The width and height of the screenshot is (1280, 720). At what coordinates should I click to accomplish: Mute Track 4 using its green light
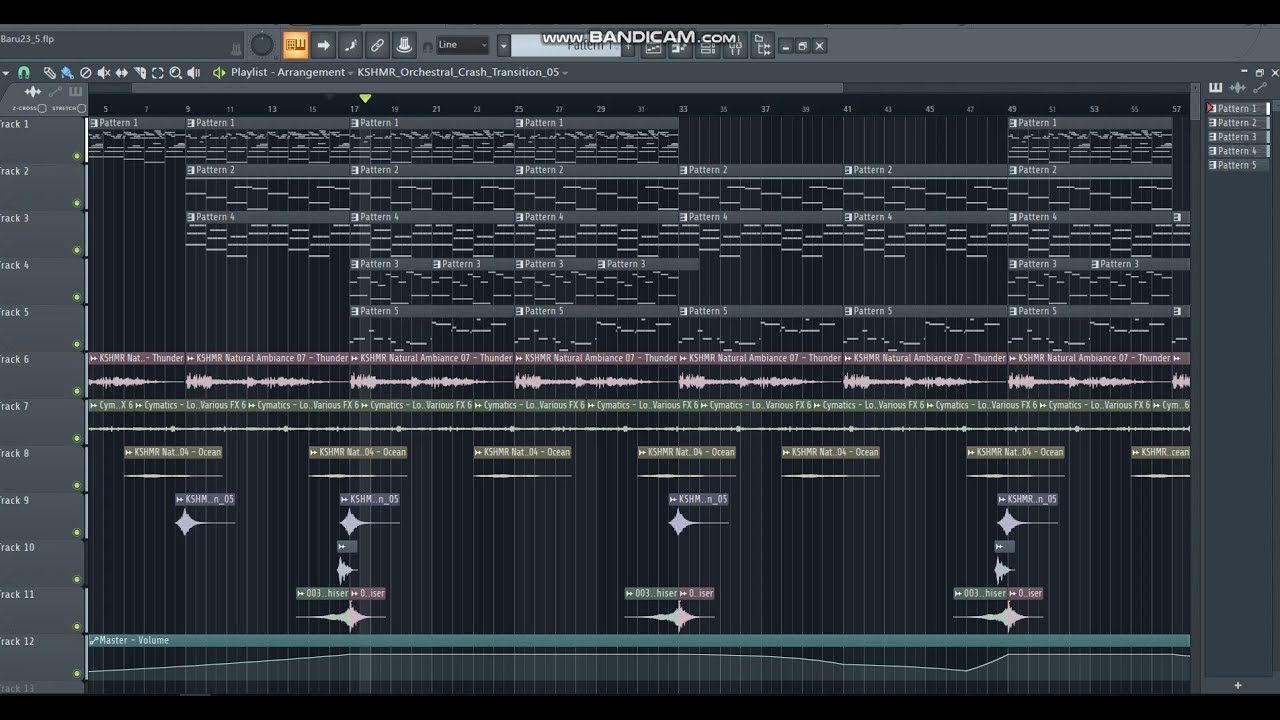[x=77, y=297]
